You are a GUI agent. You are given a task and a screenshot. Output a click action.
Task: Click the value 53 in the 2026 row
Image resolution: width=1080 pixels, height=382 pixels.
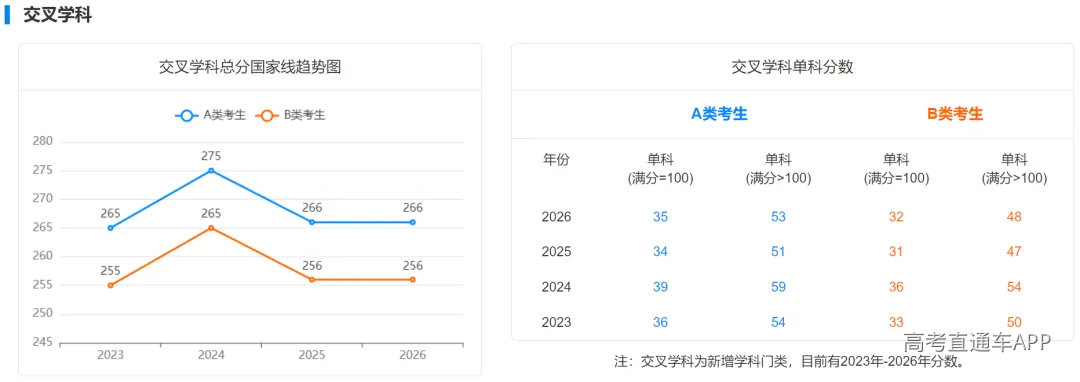[x=778, y=217]
